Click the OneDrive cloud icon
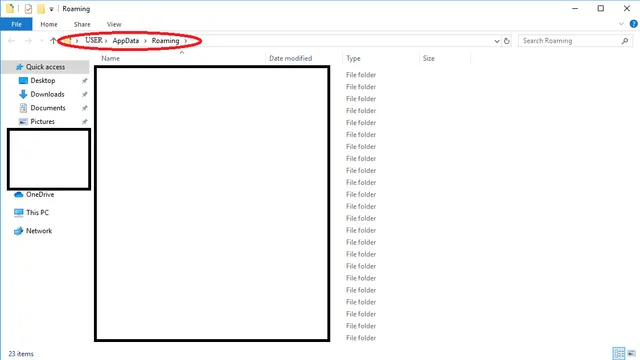Screen dimensions: 640x360 coord(18,195)
